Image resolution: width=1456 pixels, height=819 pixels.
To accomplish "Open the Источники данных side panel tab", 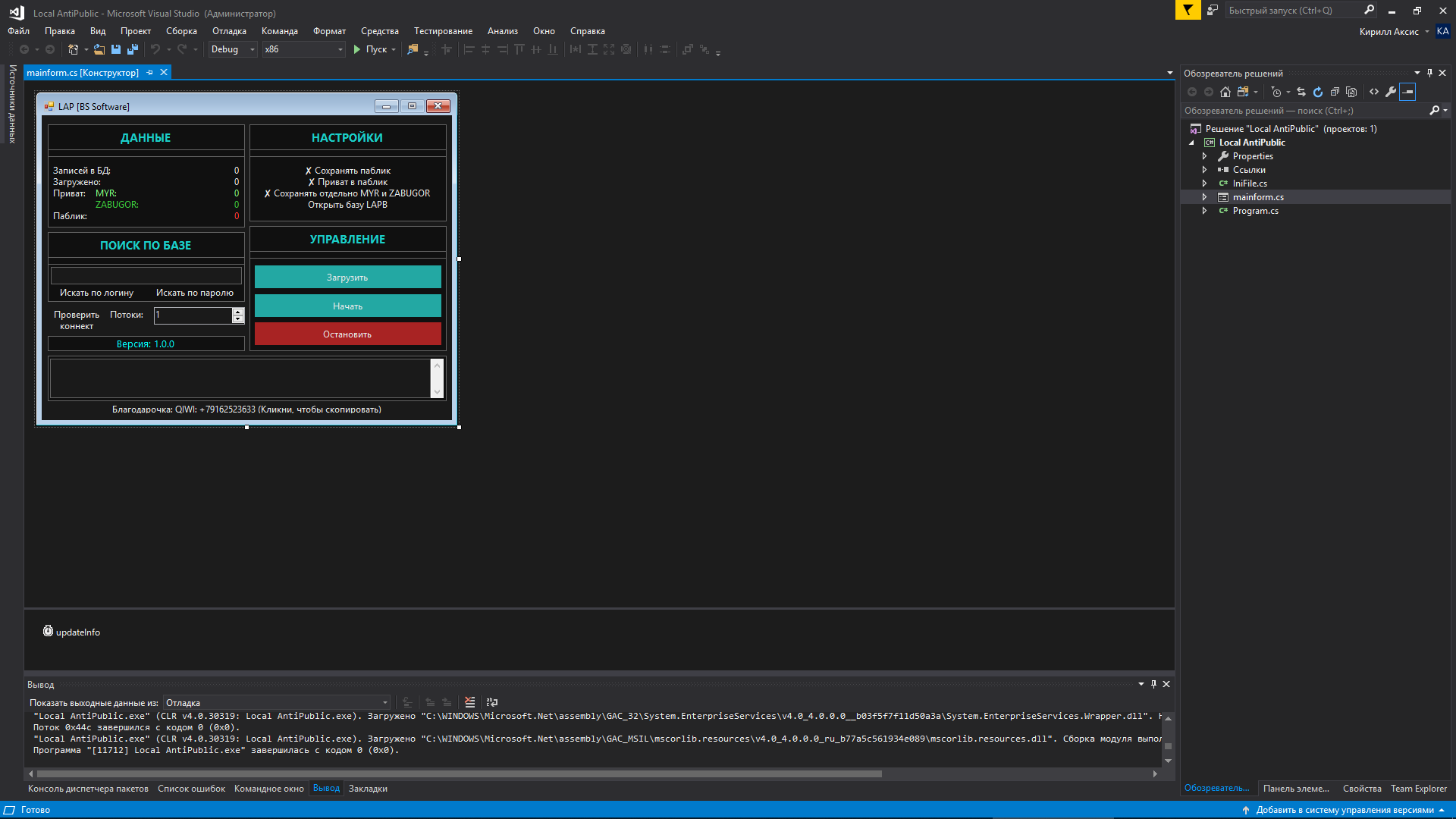I will (x=12, y=103).
